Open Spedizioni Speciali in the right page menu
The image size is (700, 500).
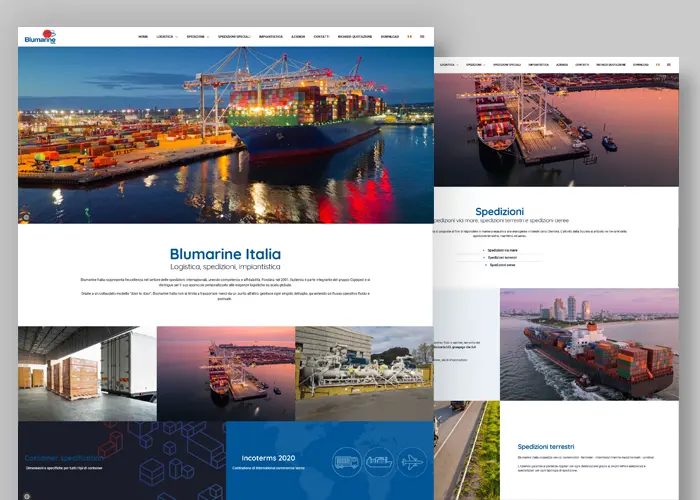point(507,65)
